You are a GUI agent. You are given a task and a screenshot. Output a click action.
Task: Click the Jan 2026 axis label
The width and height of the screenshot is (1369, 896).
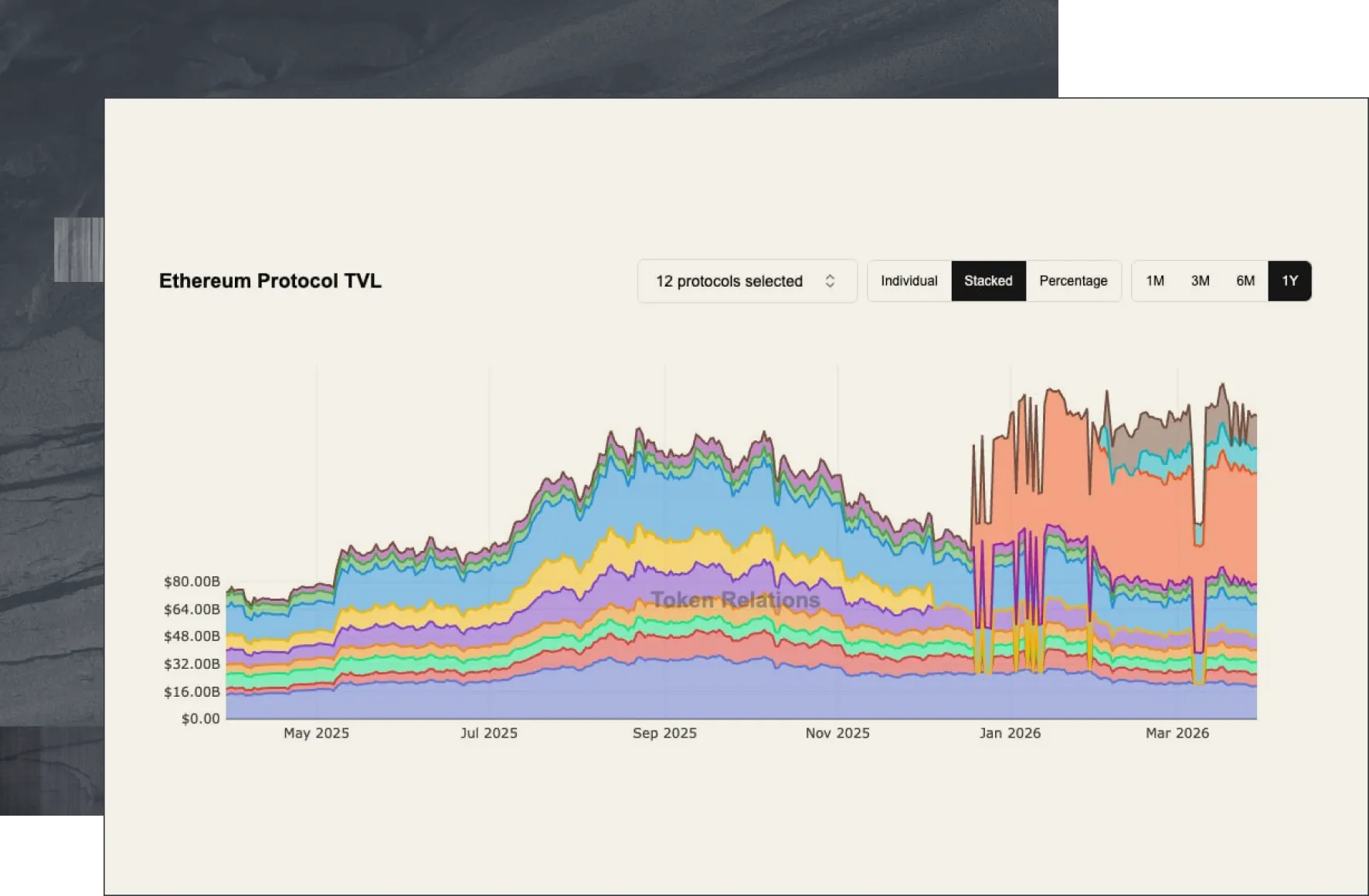pos(1010,733)
